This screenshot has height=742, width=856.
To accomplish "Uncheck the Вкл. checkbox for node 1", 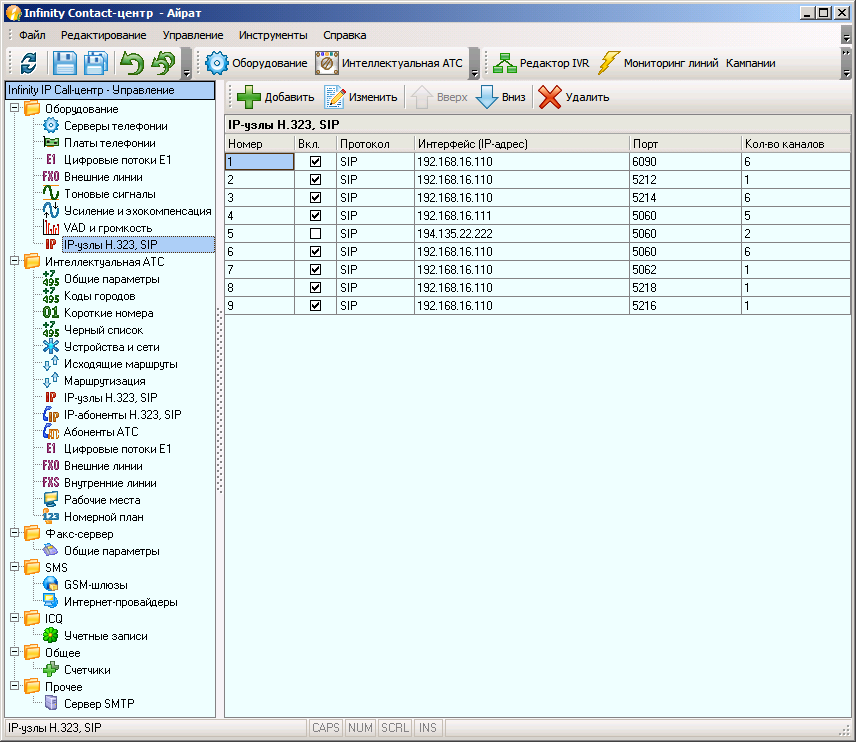I will [316, 162].
